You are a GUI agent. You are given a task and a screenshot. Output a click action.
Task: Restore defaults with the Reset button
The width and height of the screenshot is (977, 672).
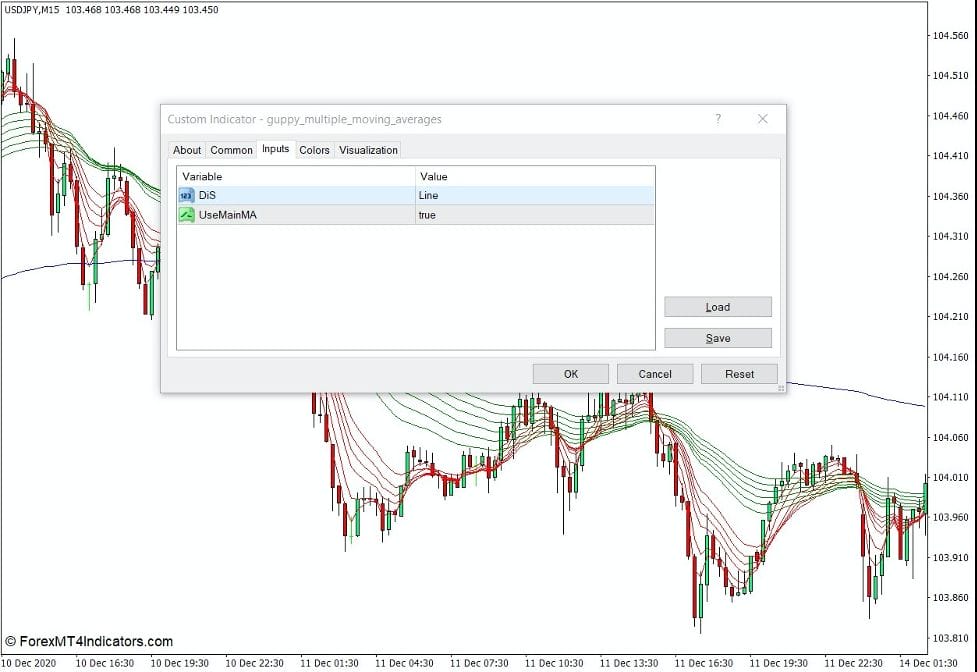[x=739, y=374]
